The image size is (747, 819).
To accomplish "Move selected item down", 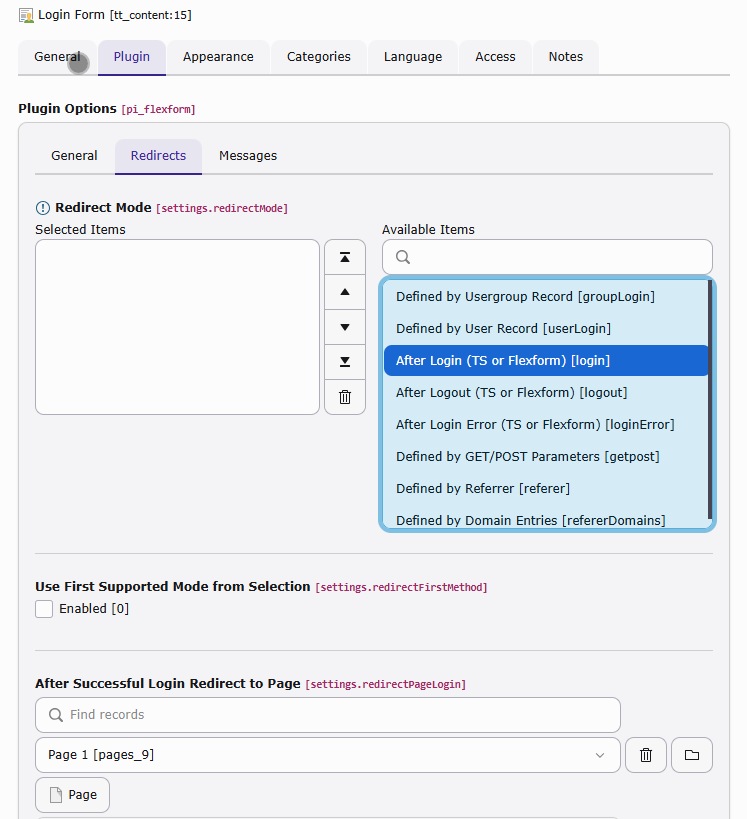I will tap(345, 327).
